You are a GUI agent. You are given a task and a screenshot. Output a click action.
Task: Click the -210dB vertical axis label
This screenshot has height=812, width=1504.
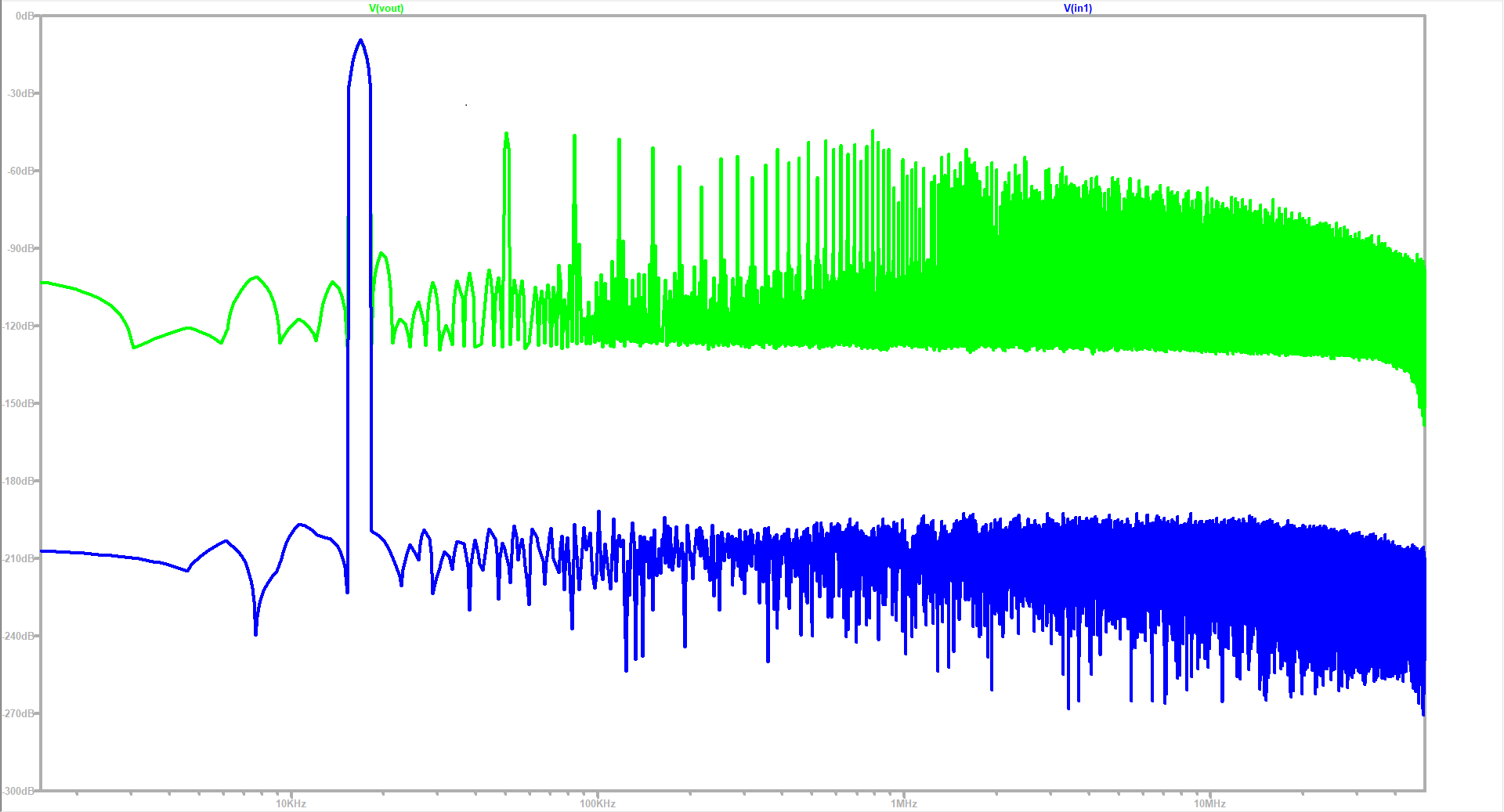(x=20, y=558)
